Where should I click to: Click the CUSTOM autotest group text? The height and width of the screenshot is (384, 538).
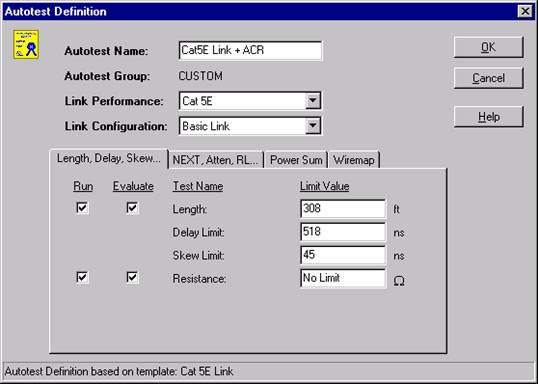tap(200, 76)
